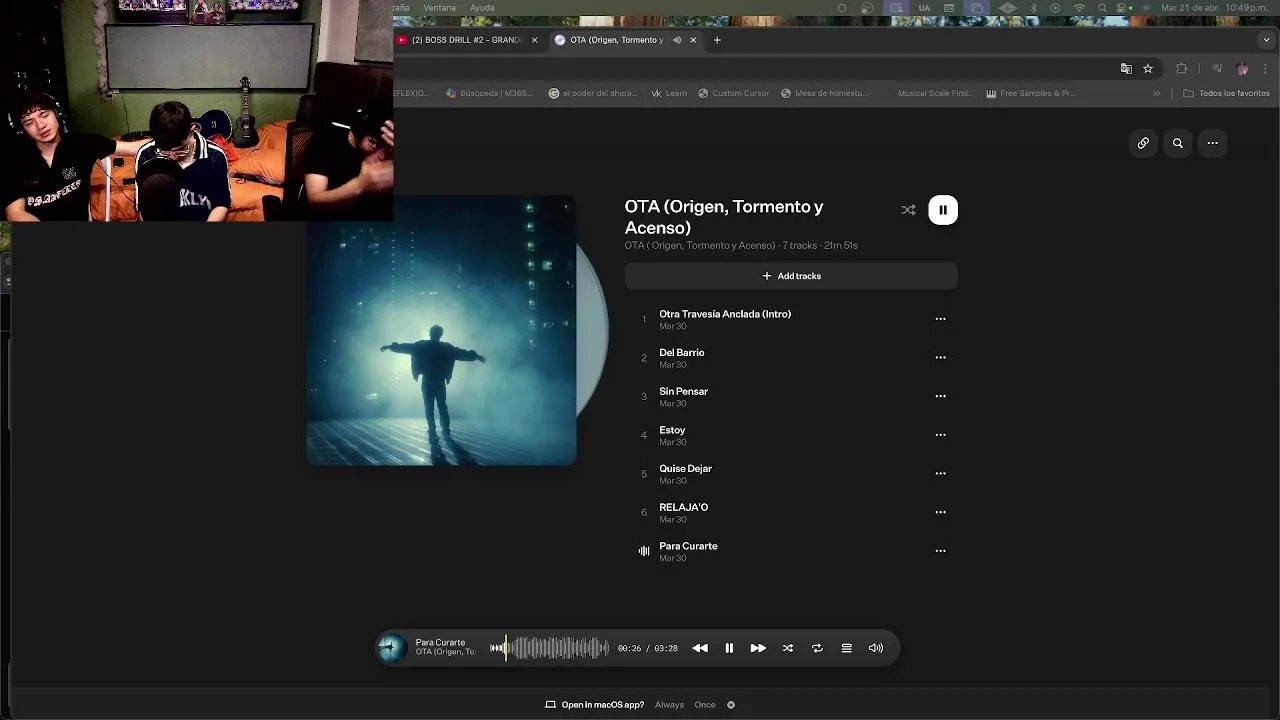This screenshot has width=1280, height=720.
Task: Open options for Otra Travesía Anclada (Intro)
Action: coord(940,319)
